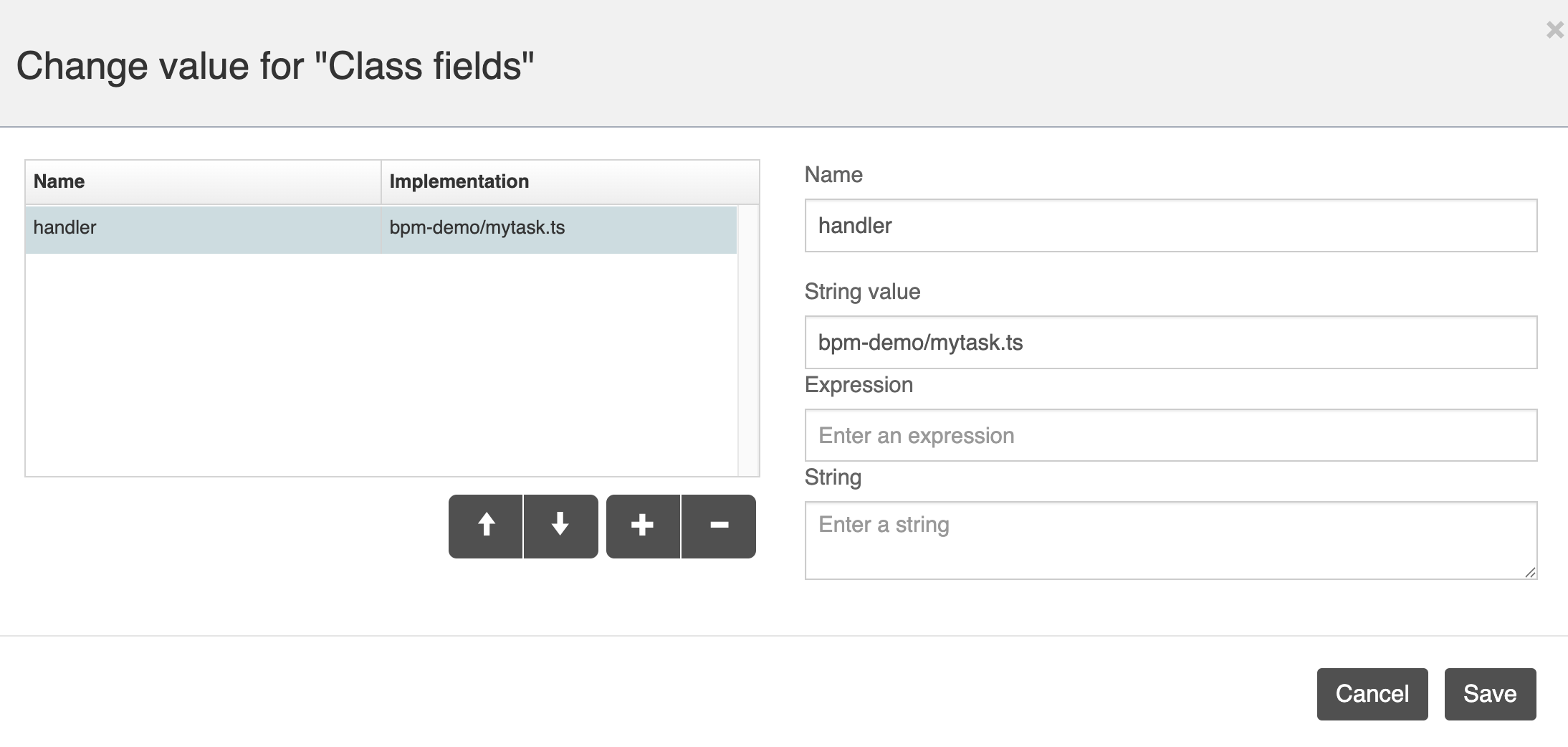Click the Implementation column header
This screenshot has height=747, width=1568.
pyautogui.click(x=459, y=181)
